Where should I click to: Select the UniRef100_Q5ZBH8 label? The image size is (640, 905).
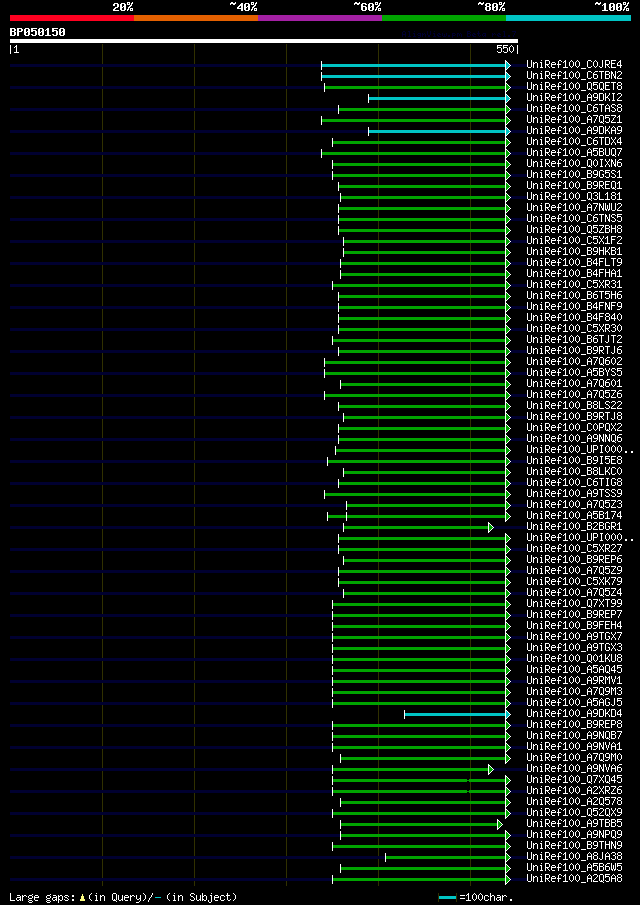pos(574,229)
